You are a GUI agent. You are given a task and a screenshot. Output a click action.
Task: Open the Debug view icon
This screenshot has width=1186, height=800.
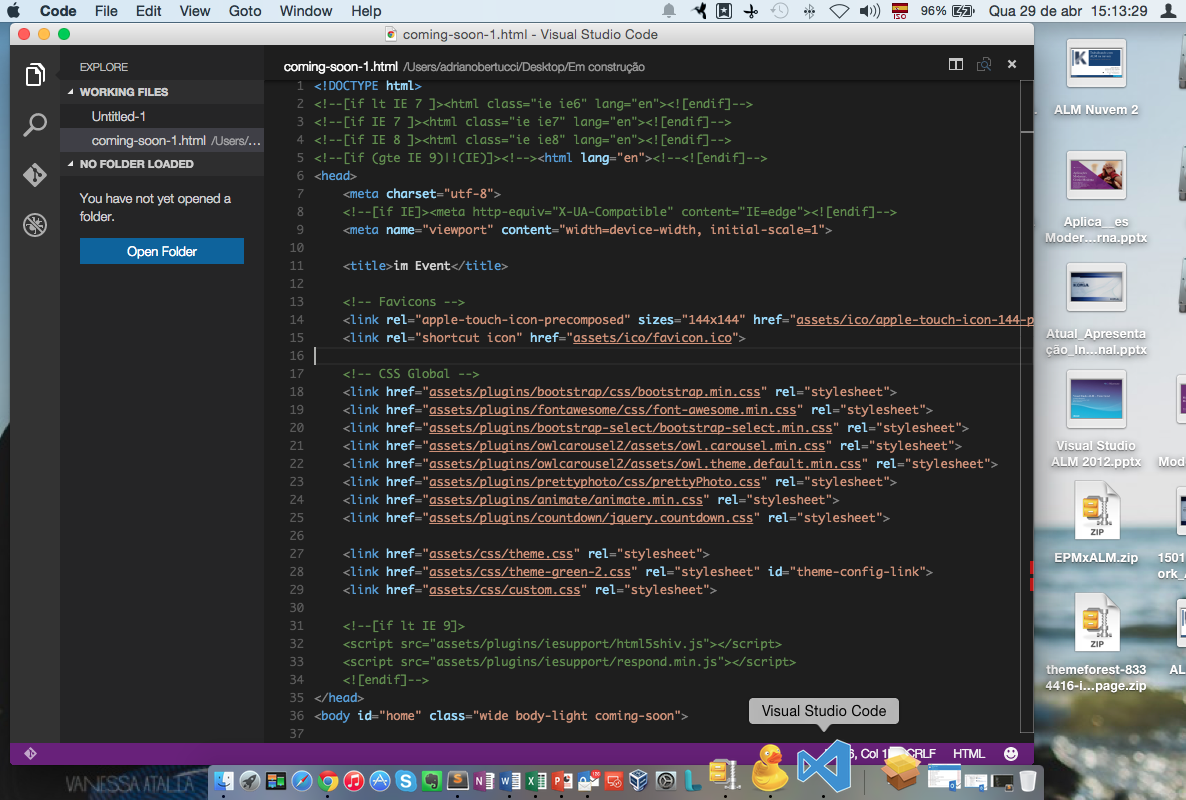click(35, 225)
